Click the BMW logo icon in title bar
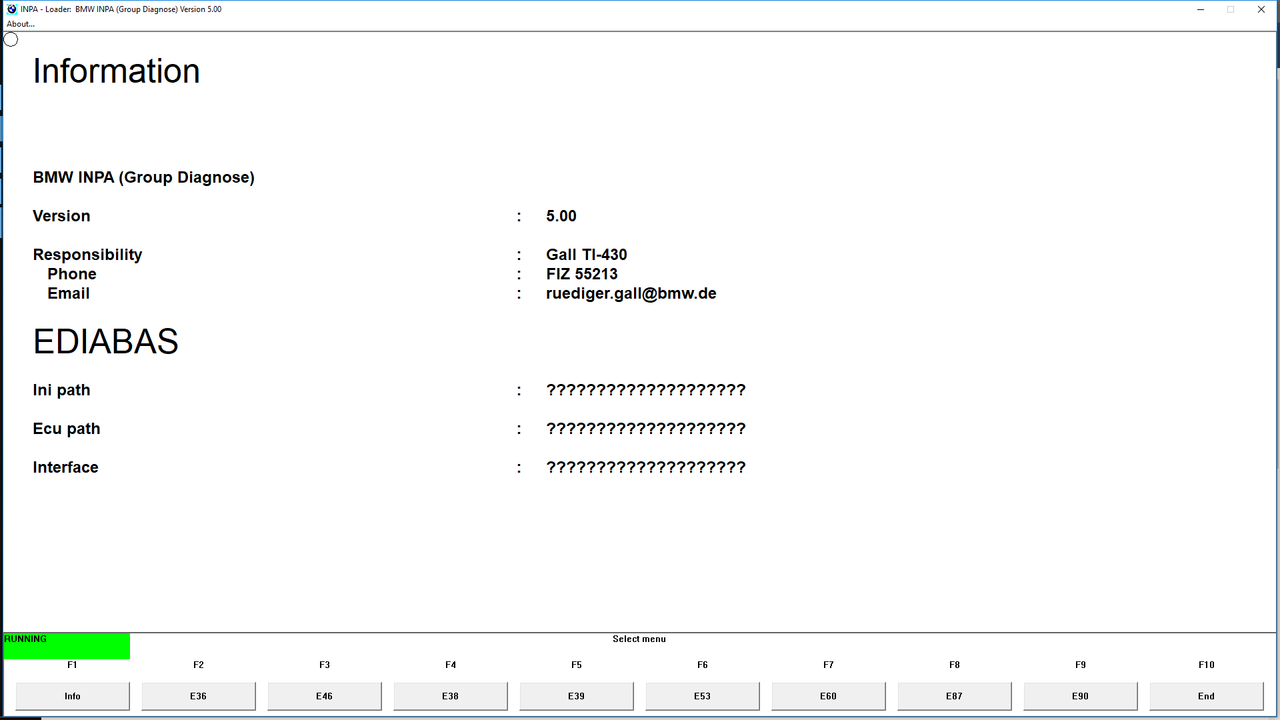This screenshot has width=1280, height=720. (11, 9)
